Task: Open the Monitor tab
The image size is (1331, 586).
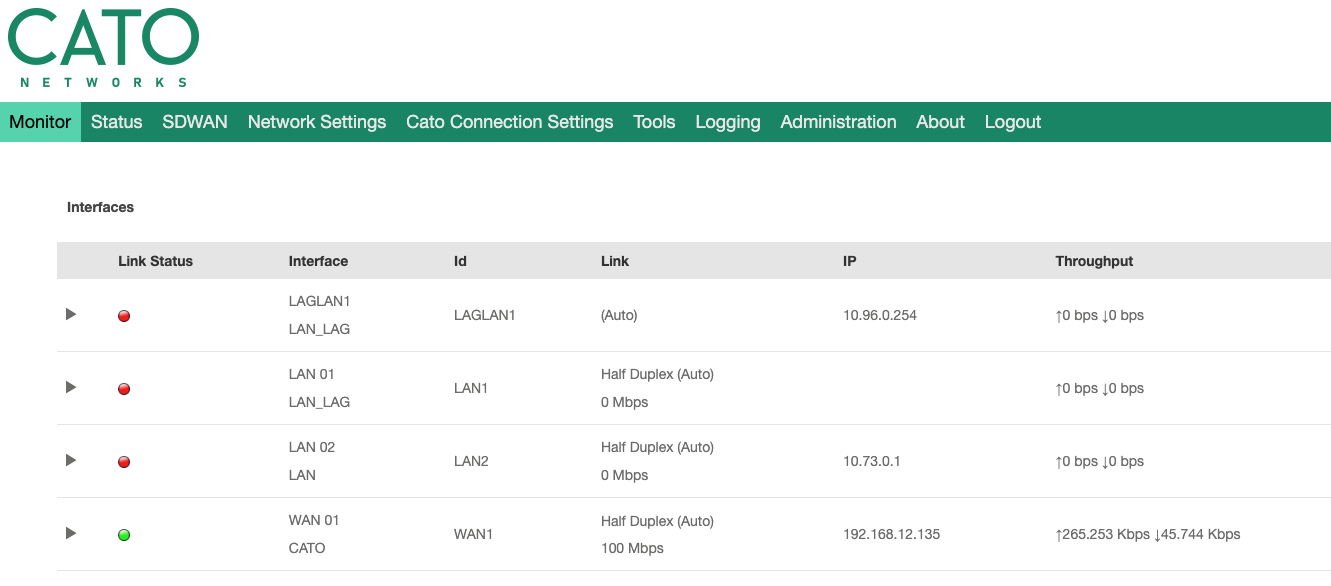Action: pos(40,122)
